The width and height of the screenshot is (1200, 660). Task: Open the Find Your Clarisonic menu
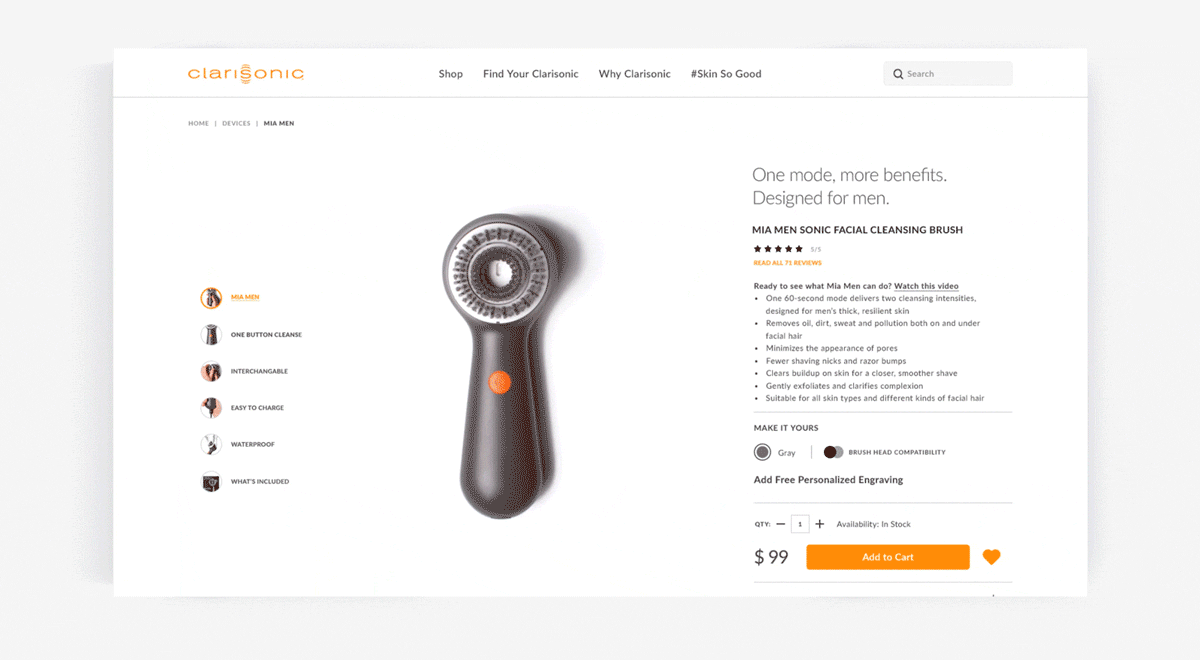tap(531, 74)
